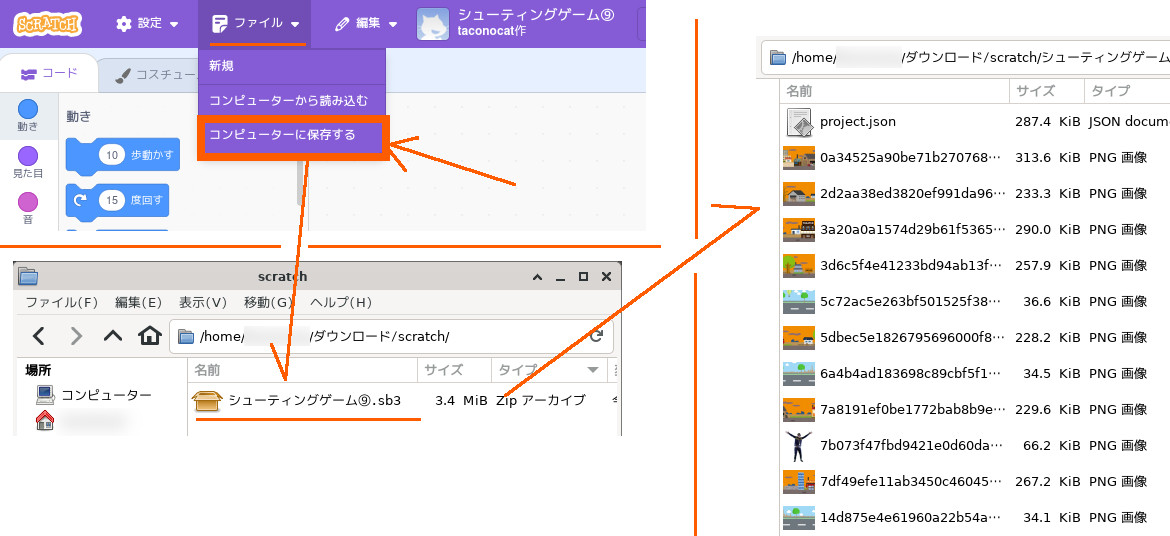Screen dimensions: 1170x536
Task: Select the 2d2aa38ed3820ef991da96 PNG file
Action: click(x=975, y=193)
